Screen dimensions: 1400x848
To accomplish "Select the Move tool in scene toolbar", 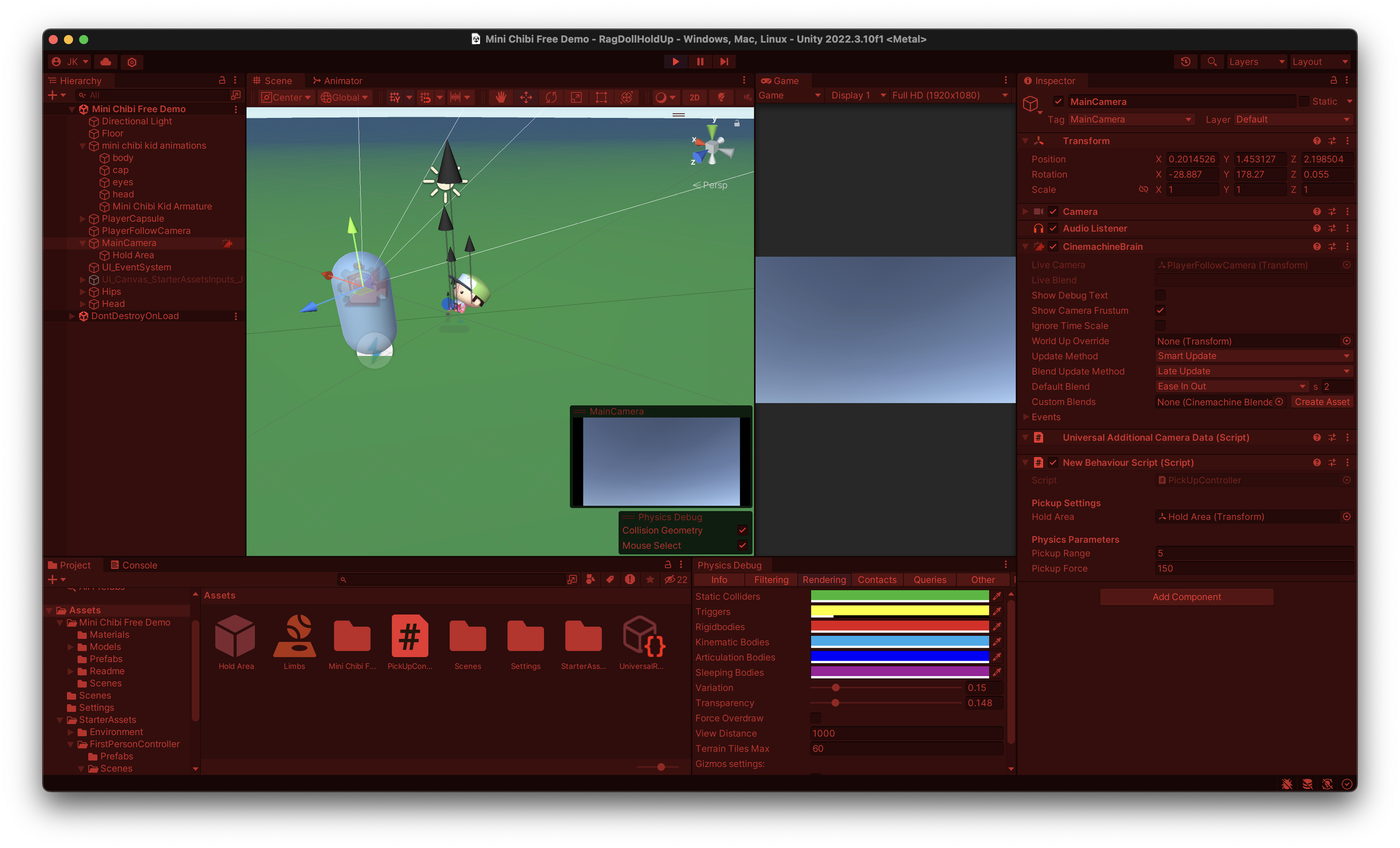I will (526, 98).
